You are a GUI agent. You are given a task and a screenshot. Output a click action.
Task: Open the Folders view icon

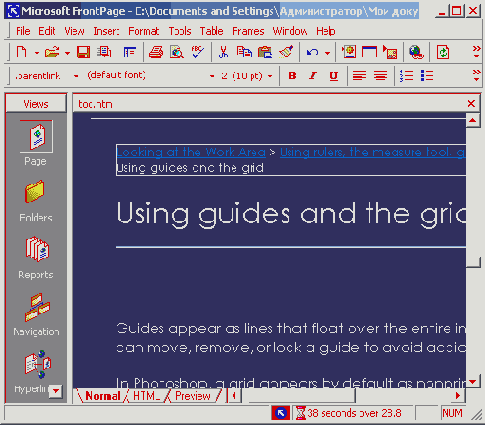coord(35,192)
